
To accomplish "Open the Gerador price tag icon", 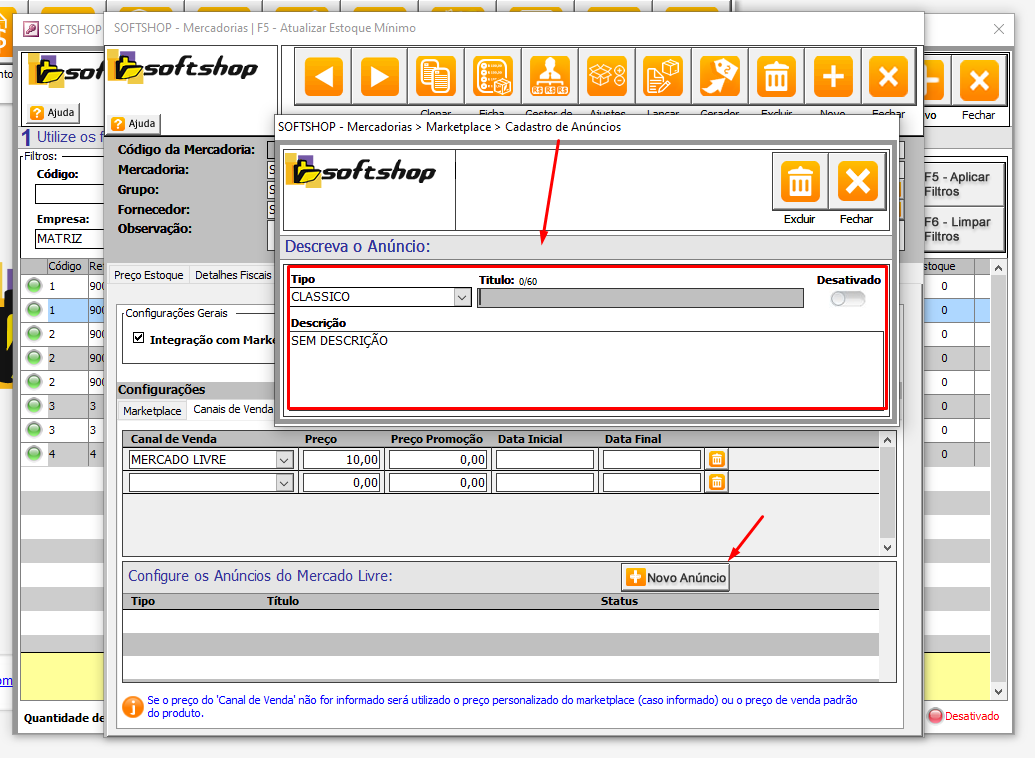I will [x=719, y=77].
